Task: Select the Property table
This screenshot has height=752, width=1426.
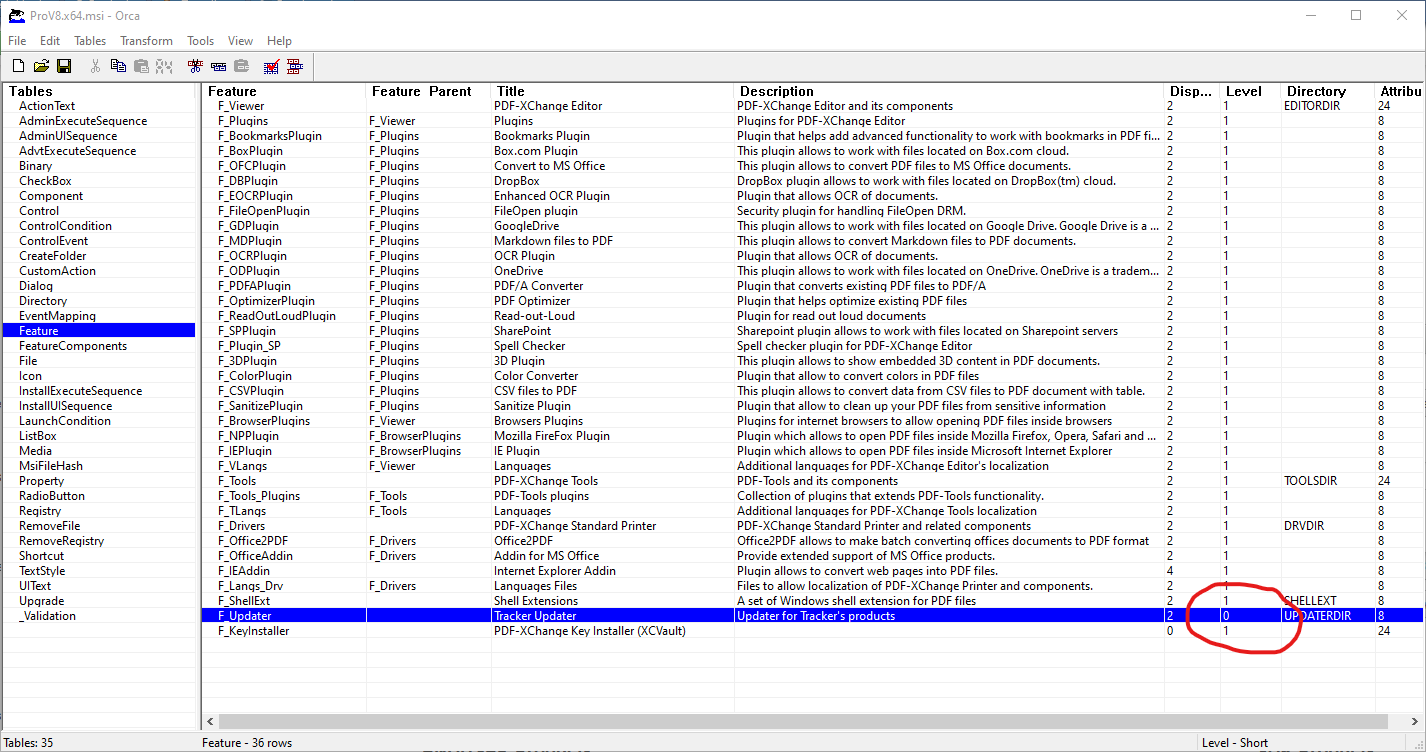Action: (x=41, y=481)
